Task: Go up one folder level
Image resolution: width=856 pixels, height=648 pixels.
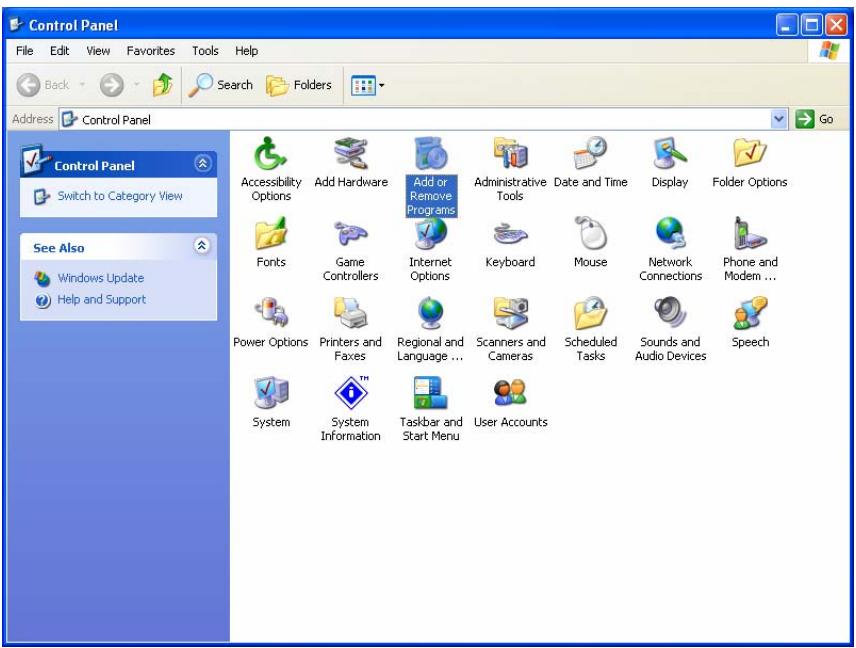Action: coord(163,85)
